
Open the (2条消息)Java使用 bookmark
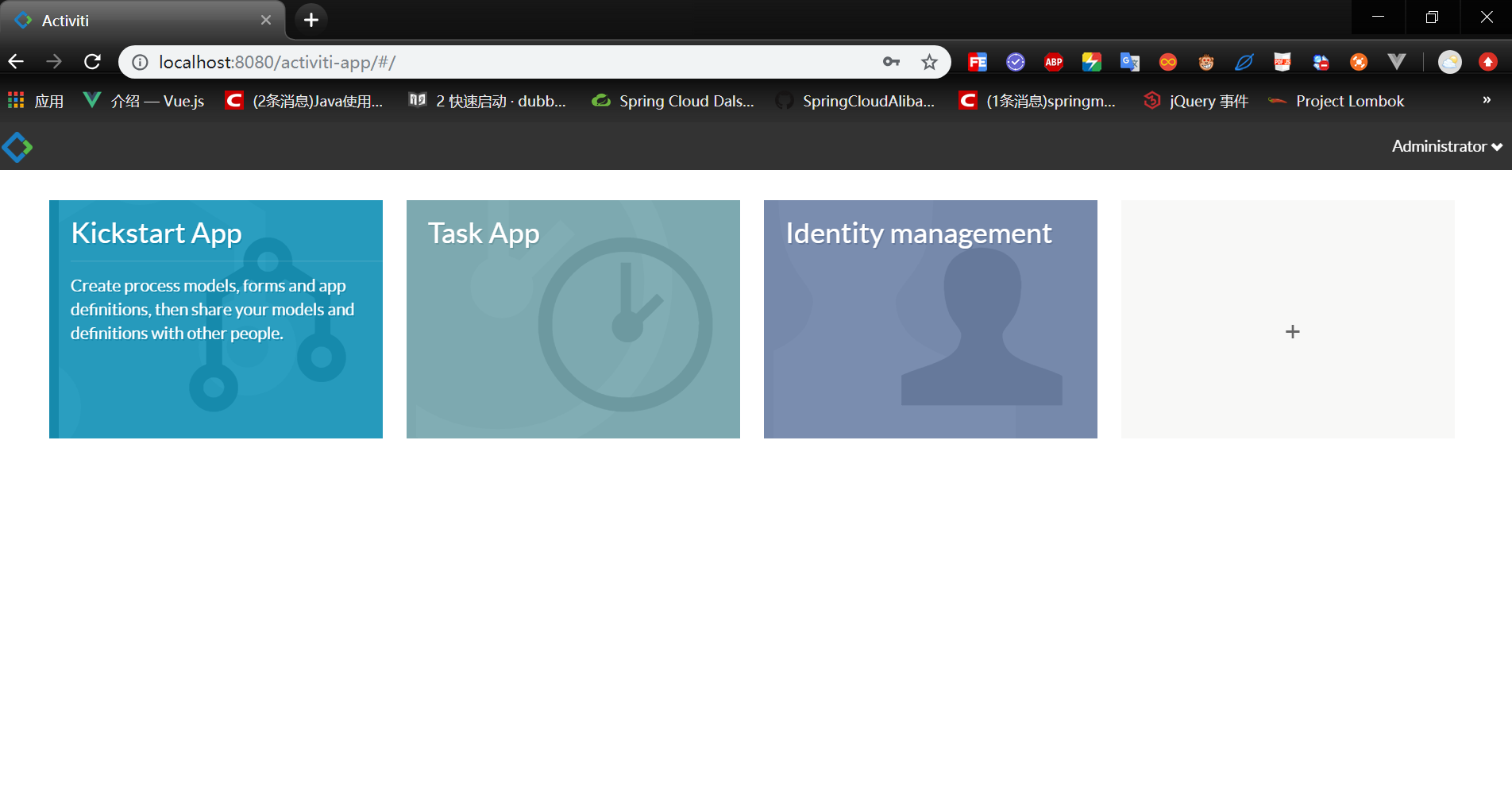(304, 101)
